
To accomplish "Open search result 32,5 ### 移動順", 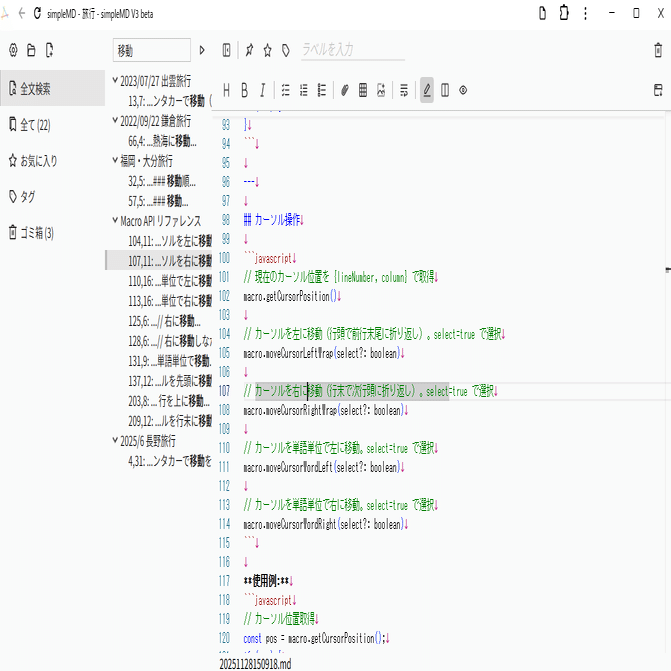I will coord(159,181).
